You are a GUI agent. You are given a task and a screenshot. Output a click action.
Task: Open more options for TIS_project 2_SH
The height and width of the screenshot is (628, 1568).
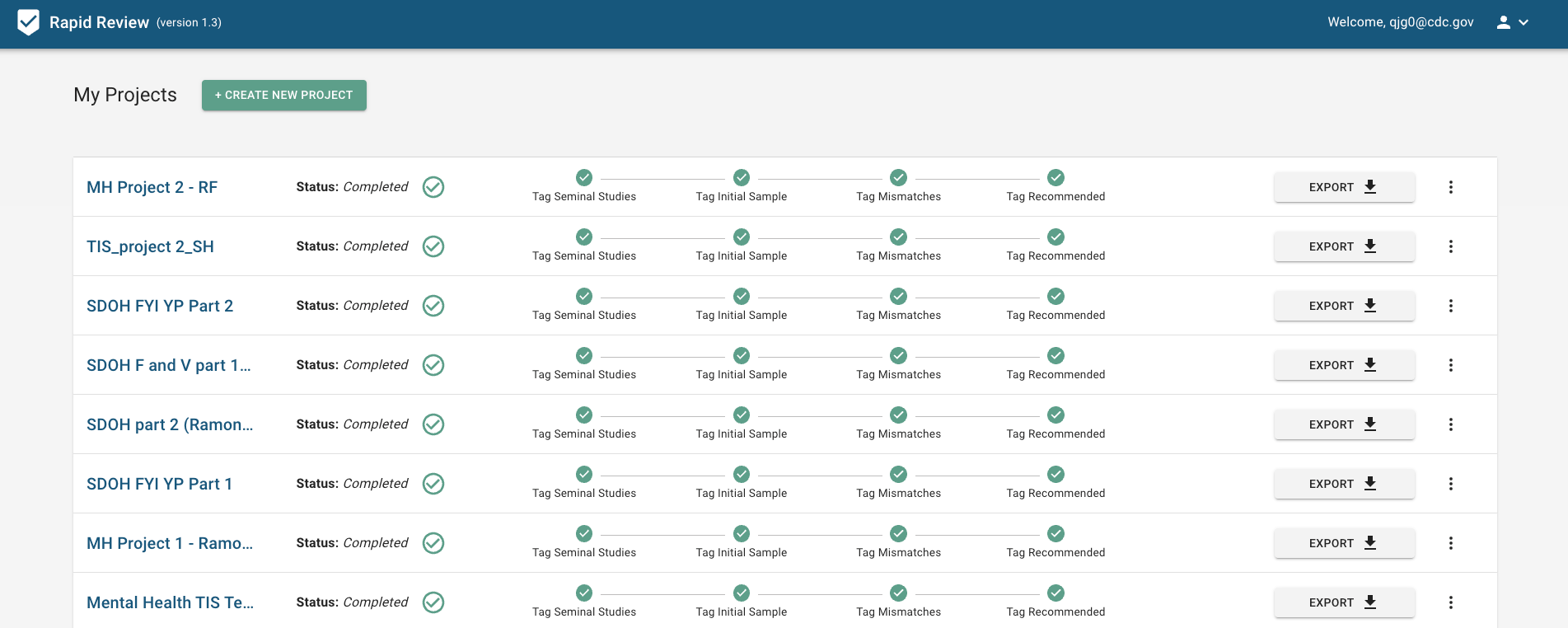[1451, 246]
